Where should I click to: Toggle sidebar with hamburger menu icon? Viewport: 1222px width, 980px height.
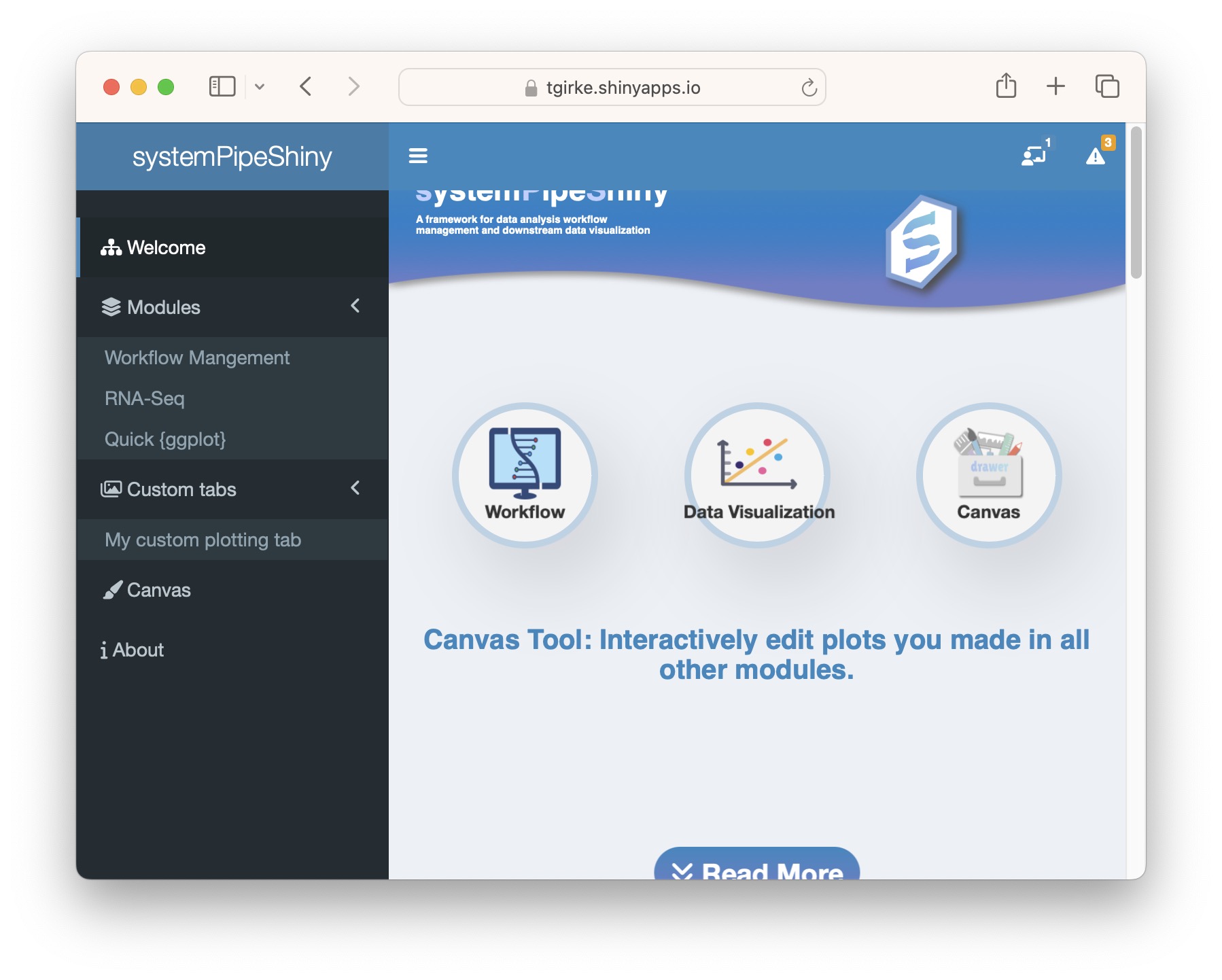417,156
